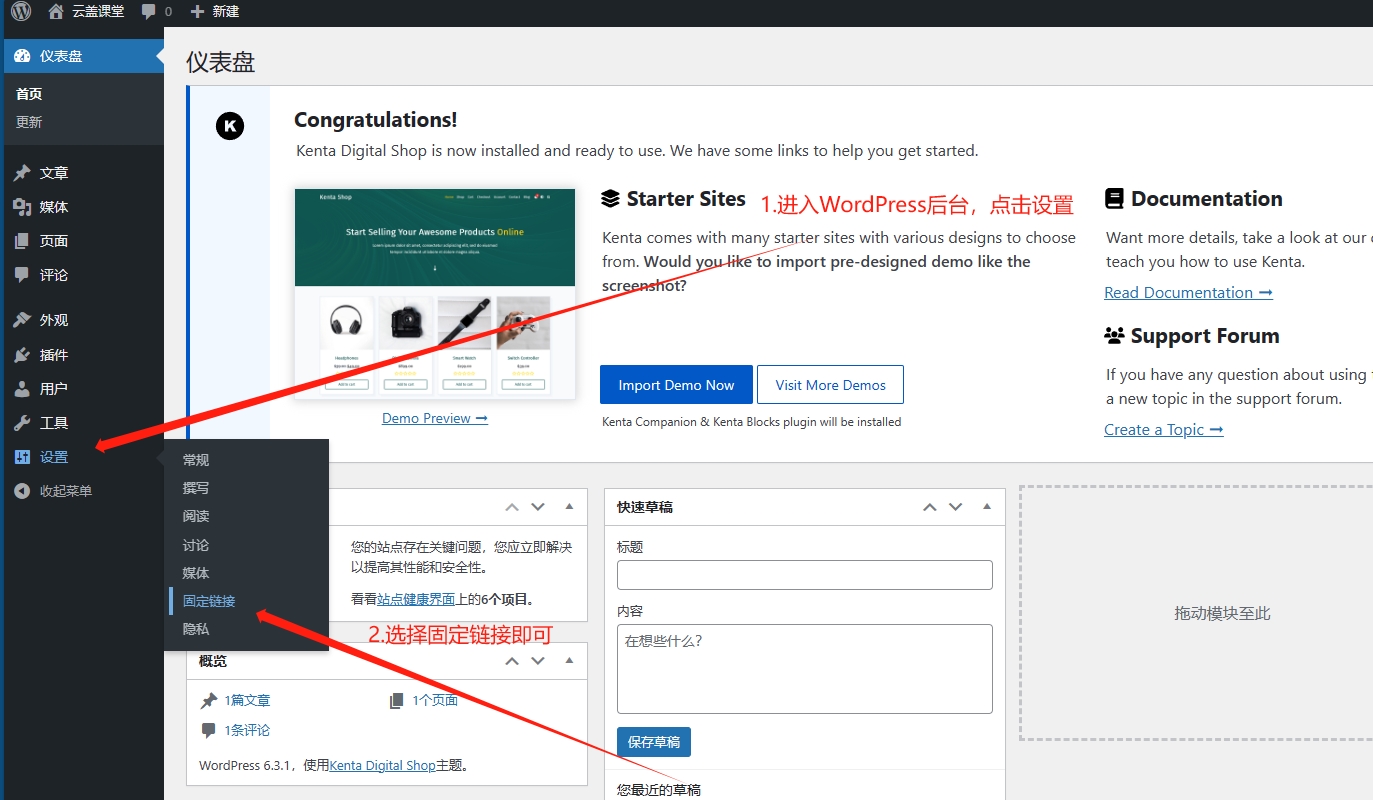Focus the 标题 input field
This screenshot has width=1373, height=800.
[805, 575]
